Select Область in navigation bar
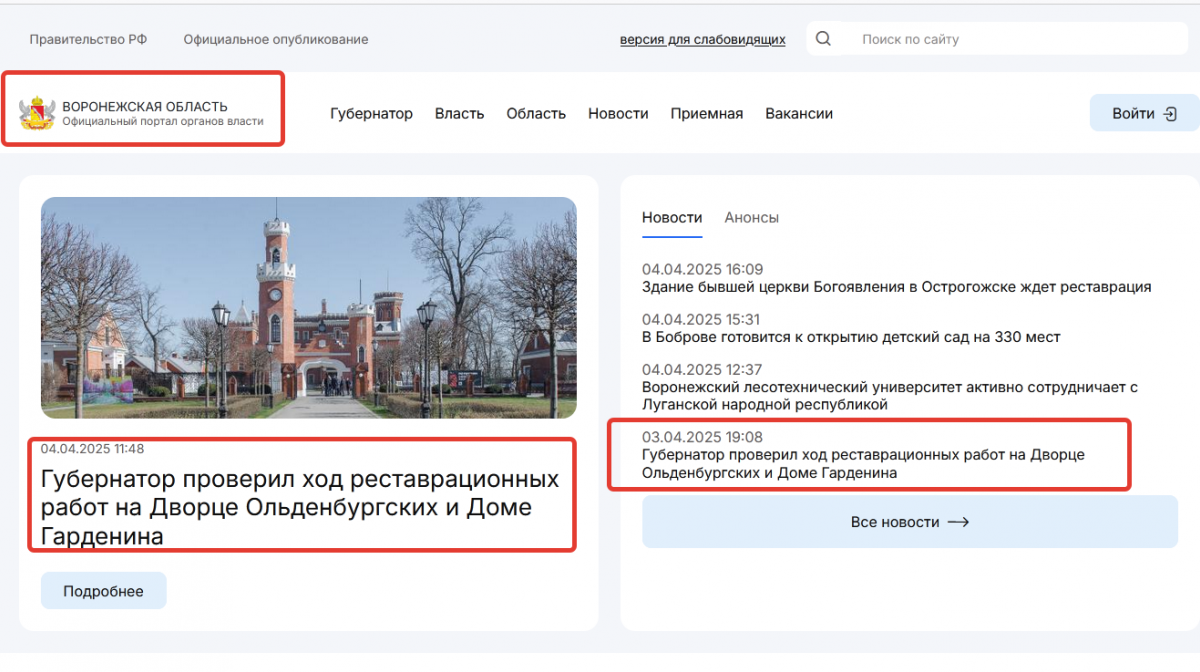The height and width of the screenshot is (672, 1200). pyautogui.click(x=536, y=114)
